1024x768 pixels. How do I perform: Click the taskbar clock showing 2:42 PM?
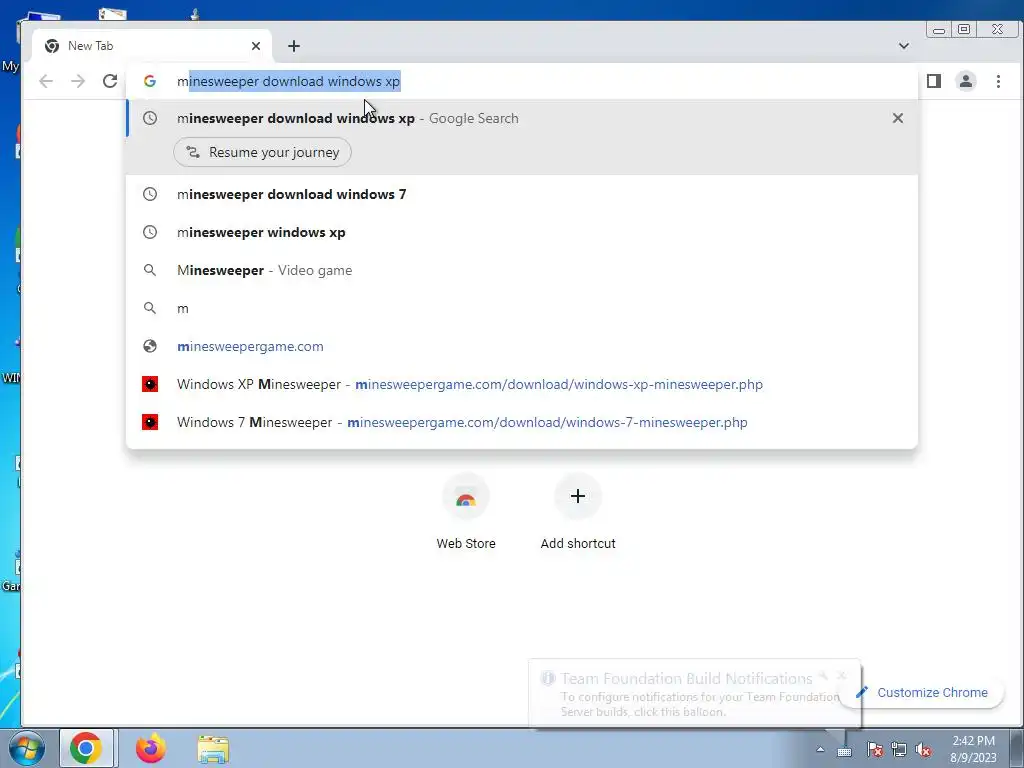coord(973,749)
